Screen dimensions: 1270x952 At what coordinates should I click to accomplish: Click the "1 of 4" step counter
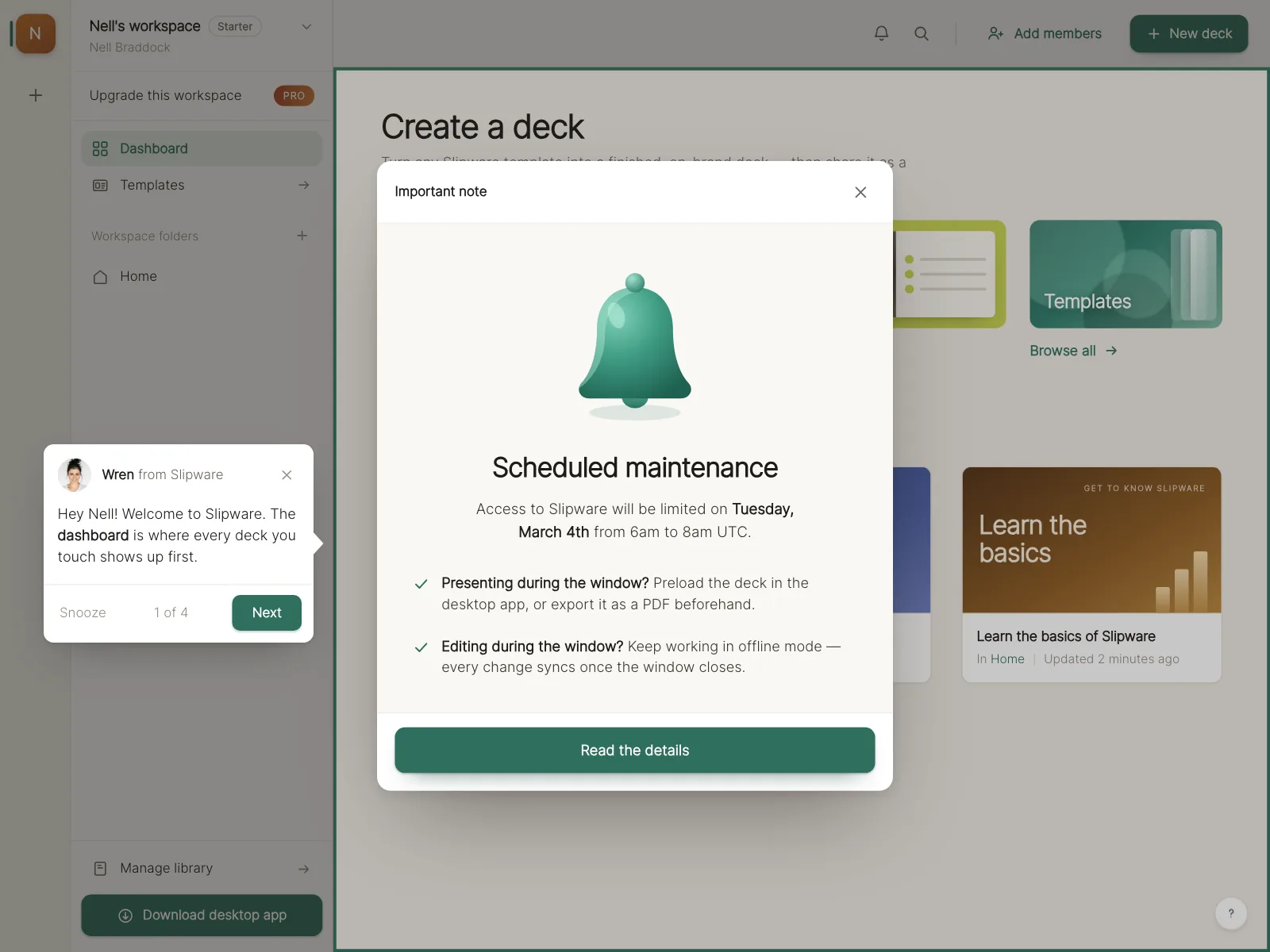pyautogui.click(x=171, y=612)
